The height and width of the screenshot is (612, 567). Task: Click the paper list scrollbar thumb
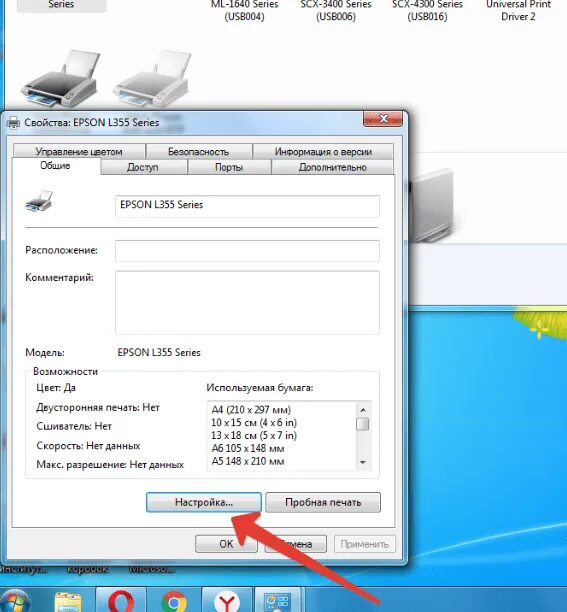point(363,424)
